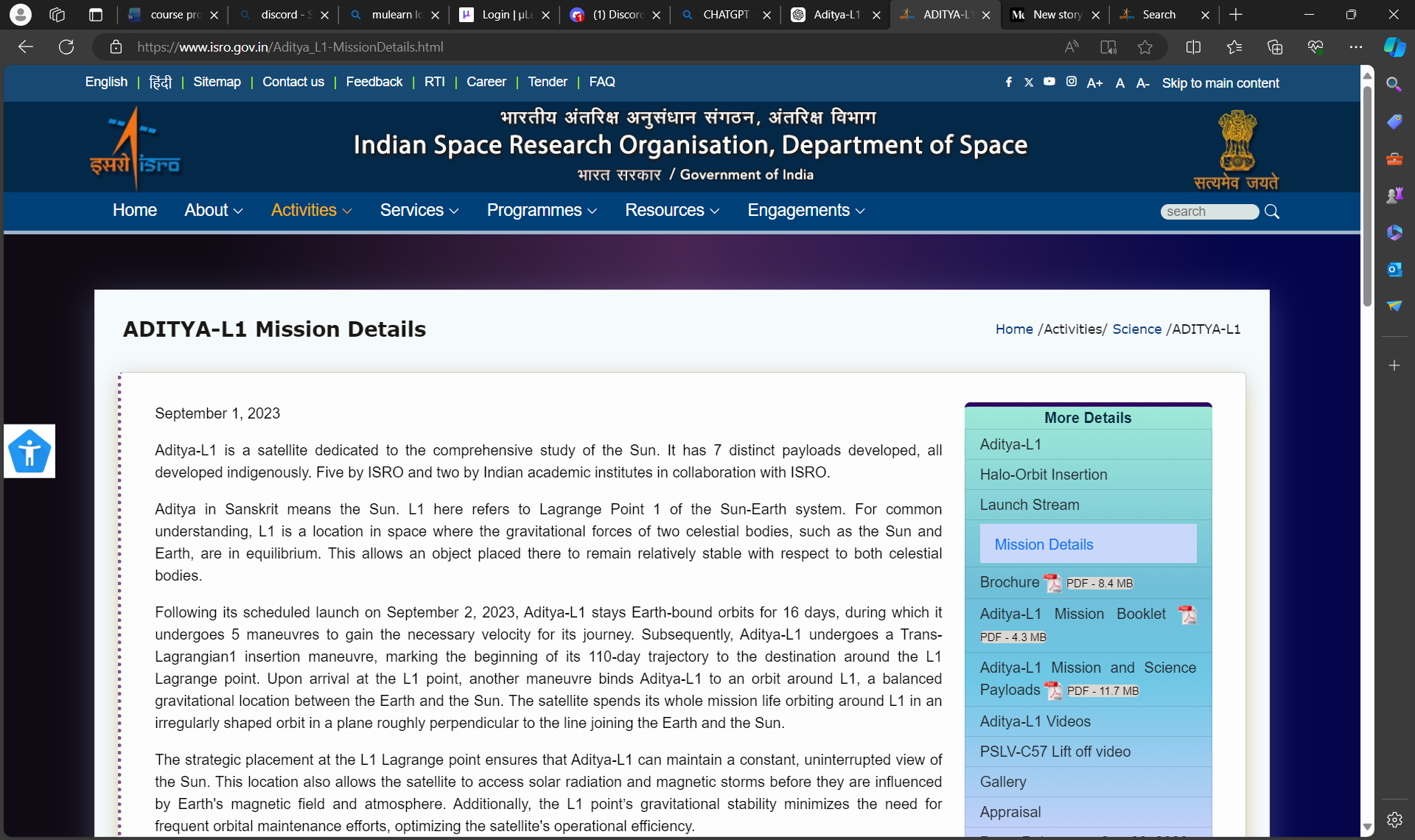Screen dimensions: 1415x840
Task: Open the Tender link
Action: [x=548, y=82]
